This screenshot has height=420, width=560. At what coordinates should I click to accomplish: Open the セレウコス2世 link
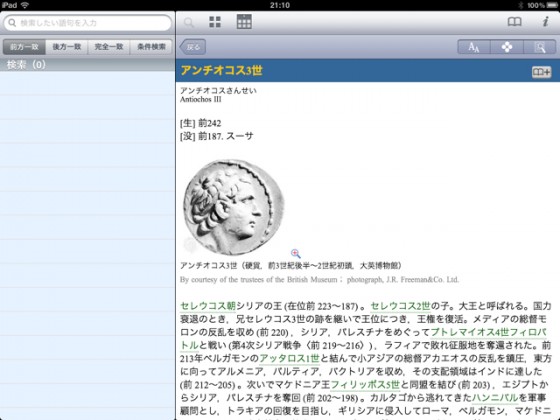click(400, 306)
